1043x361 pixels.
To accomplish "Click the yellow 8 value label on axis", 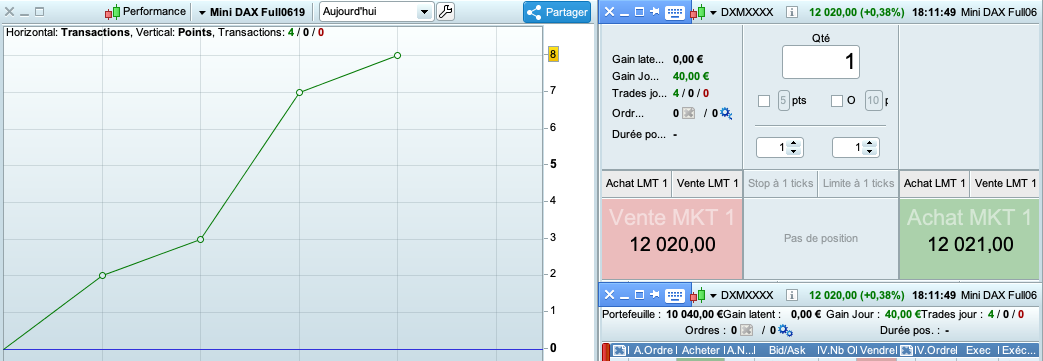I will [553, 55].
